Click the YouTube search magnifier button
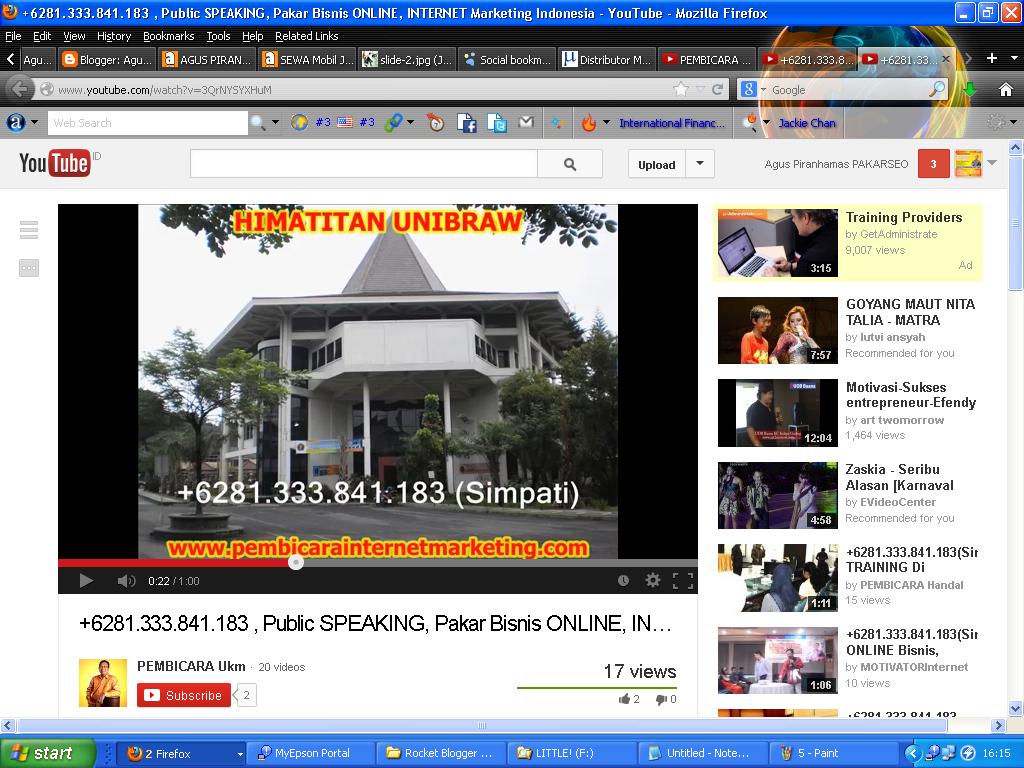The width and height of the screenshot is (1024, 768). click(x=569, y=165)
